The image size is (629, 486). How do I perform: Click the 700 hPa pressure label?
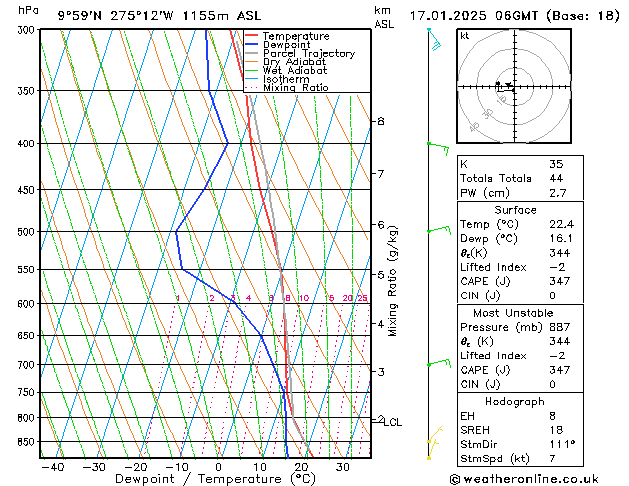click(28, 365)
